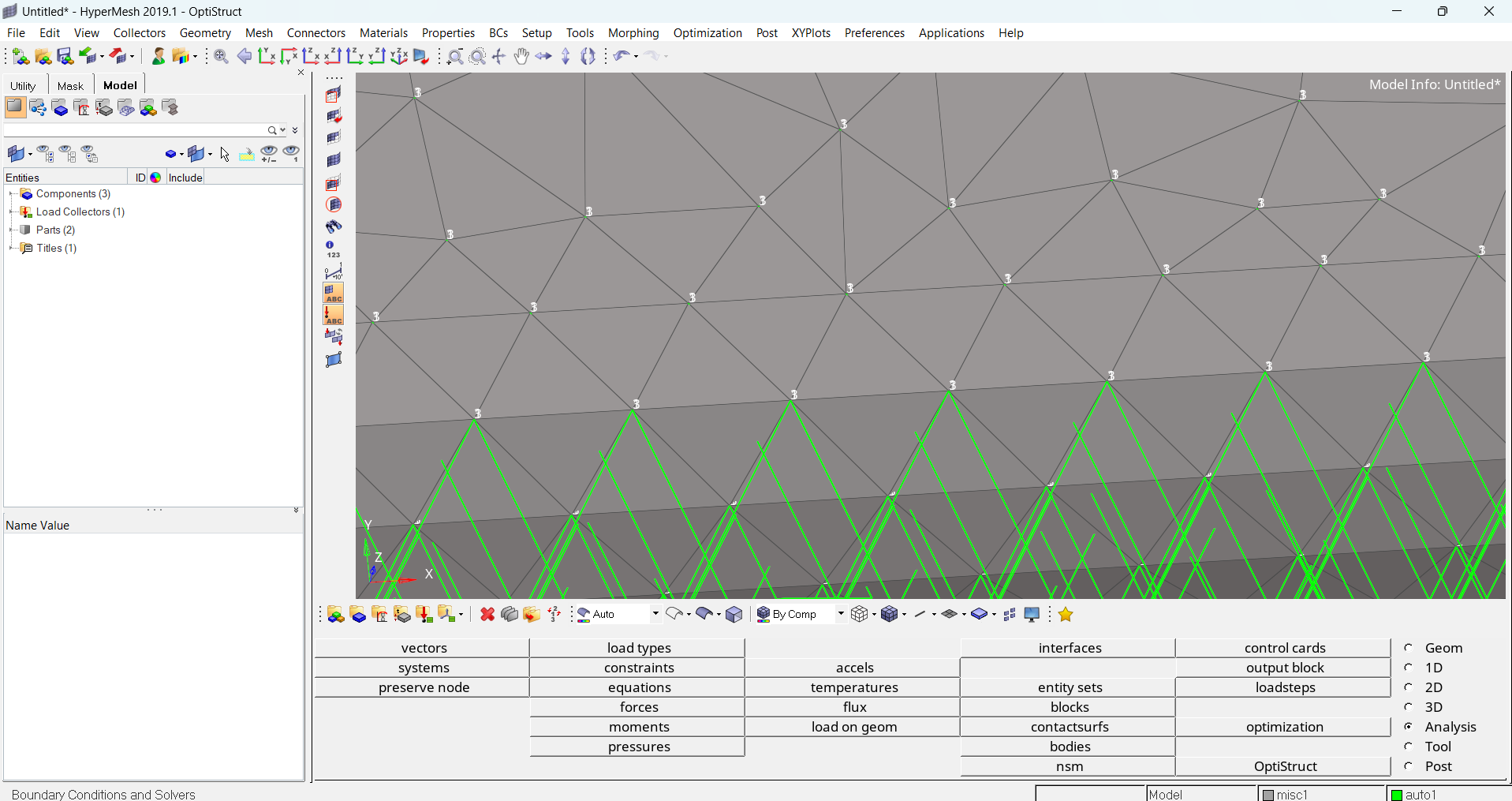Select the 2D page radio button

tap(1409, 687)
